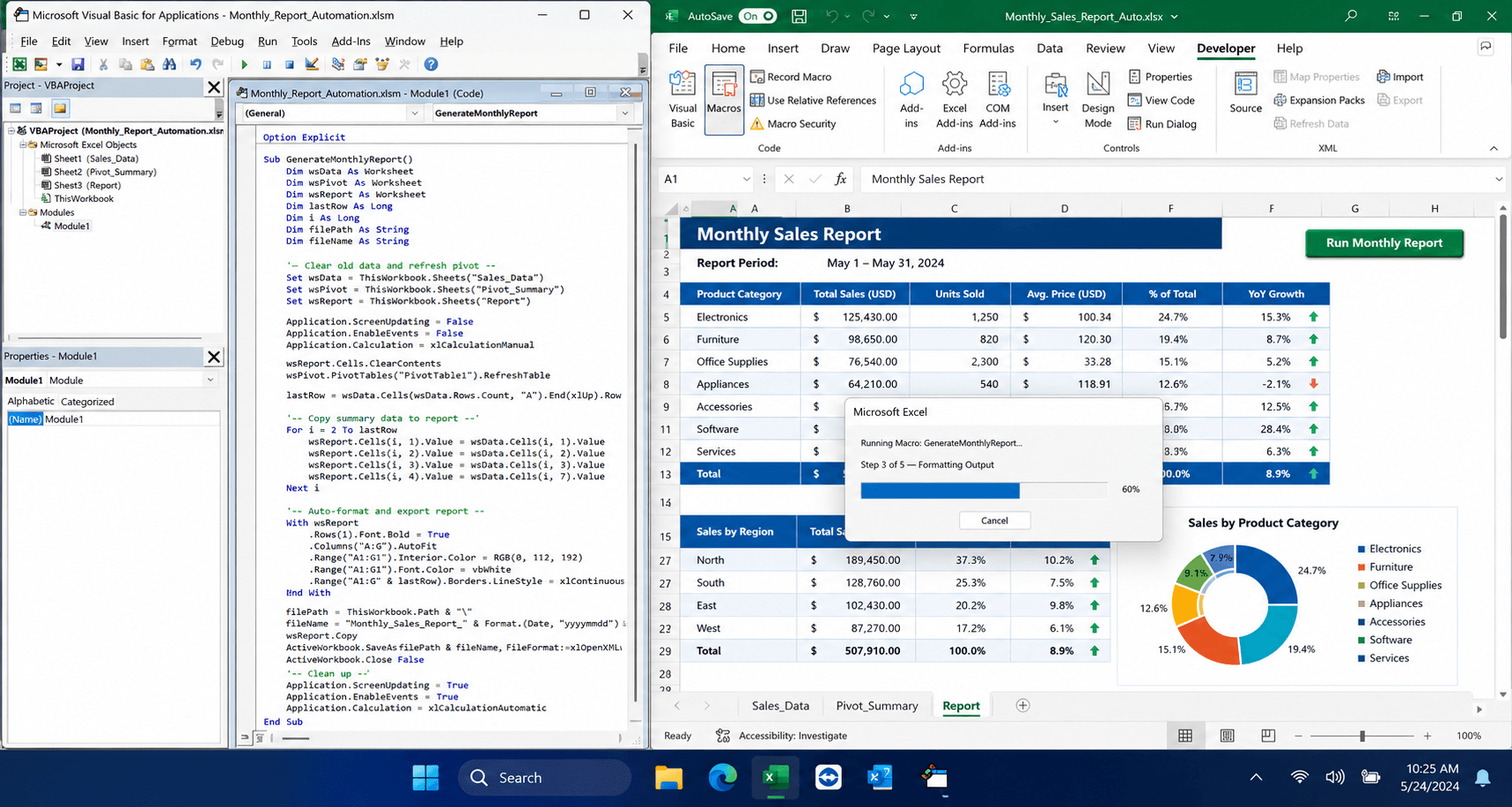
Task: Open the Module1 object dropdown in Properties
Action: [x=210, y=381]
